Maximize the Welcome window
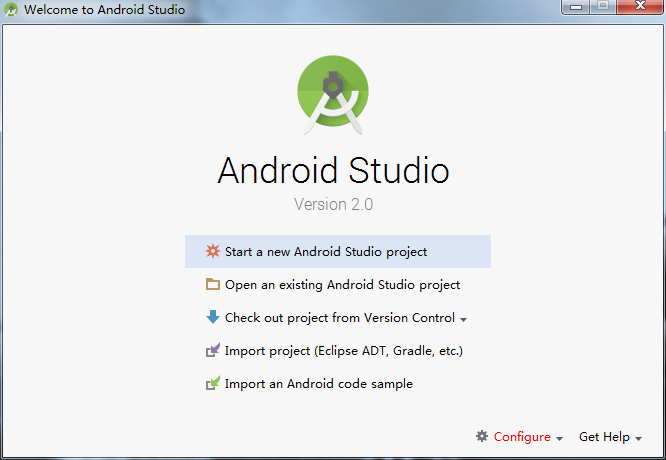This screenshot has height=460, width=666. tap(603, 6)
